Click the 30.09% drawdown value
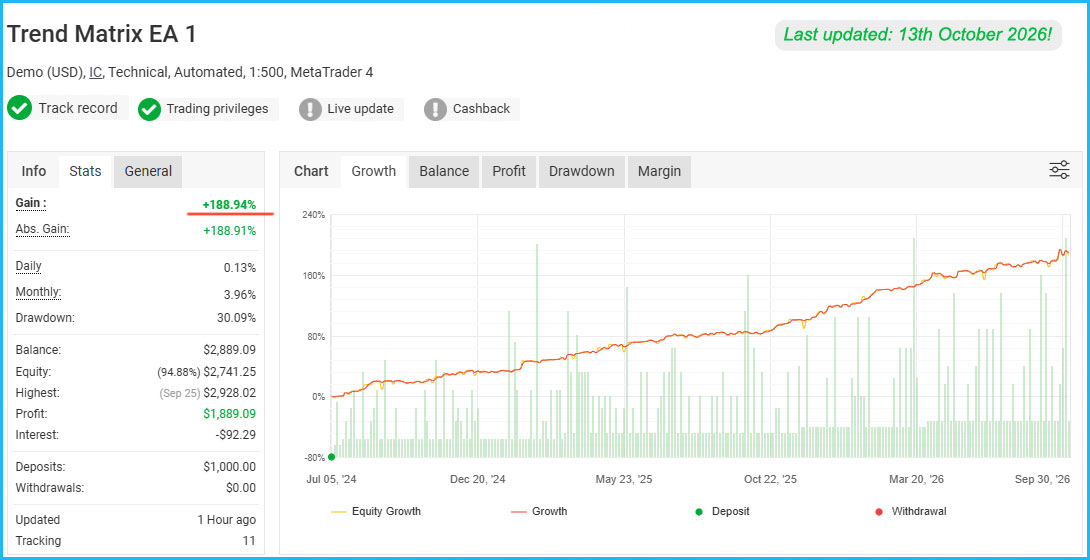Viewport: 1090px width, 560px height. point(236,318)
